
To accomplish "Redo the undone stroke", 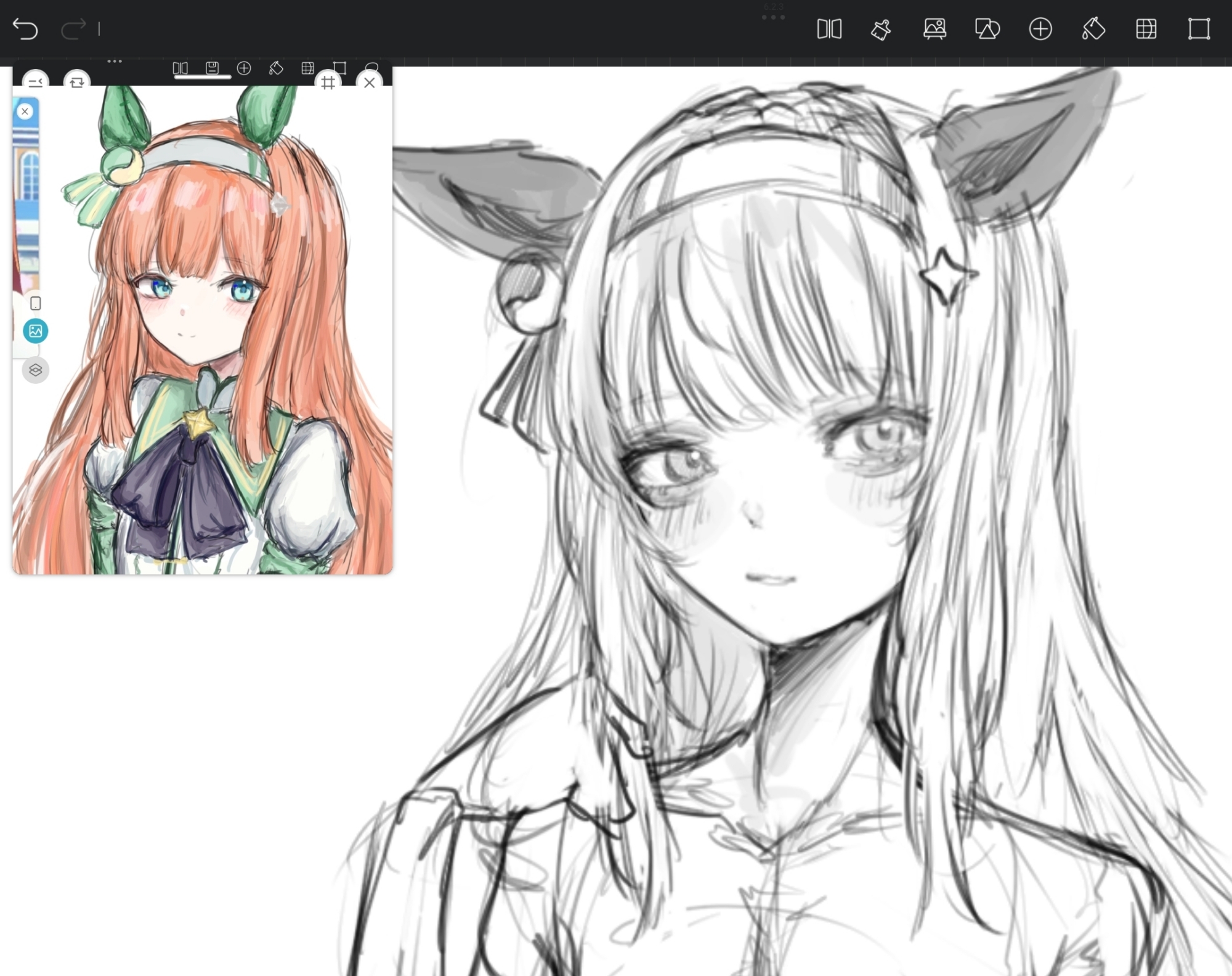I will tap(73, 29).
